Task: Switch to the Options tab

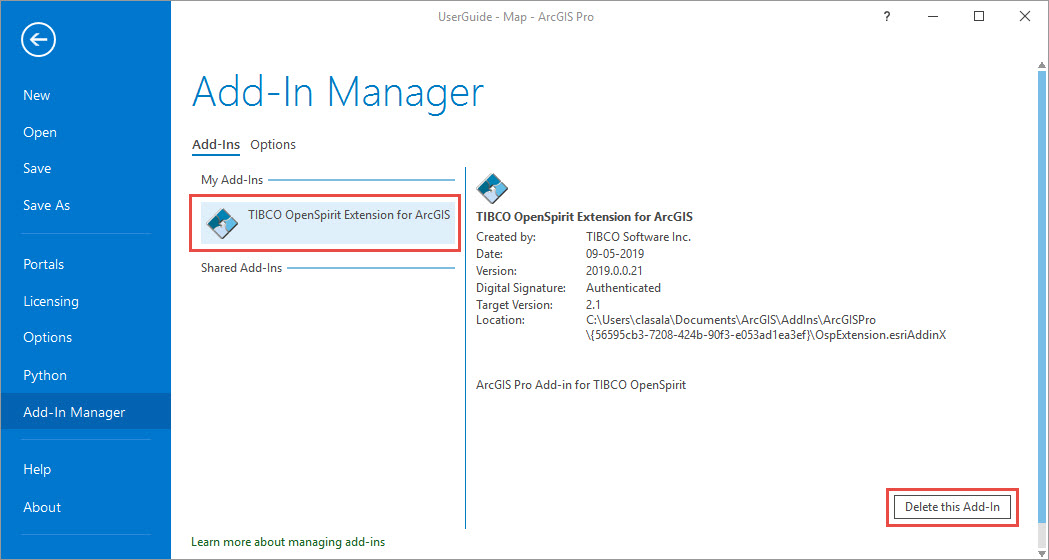Action: [273, 145]
